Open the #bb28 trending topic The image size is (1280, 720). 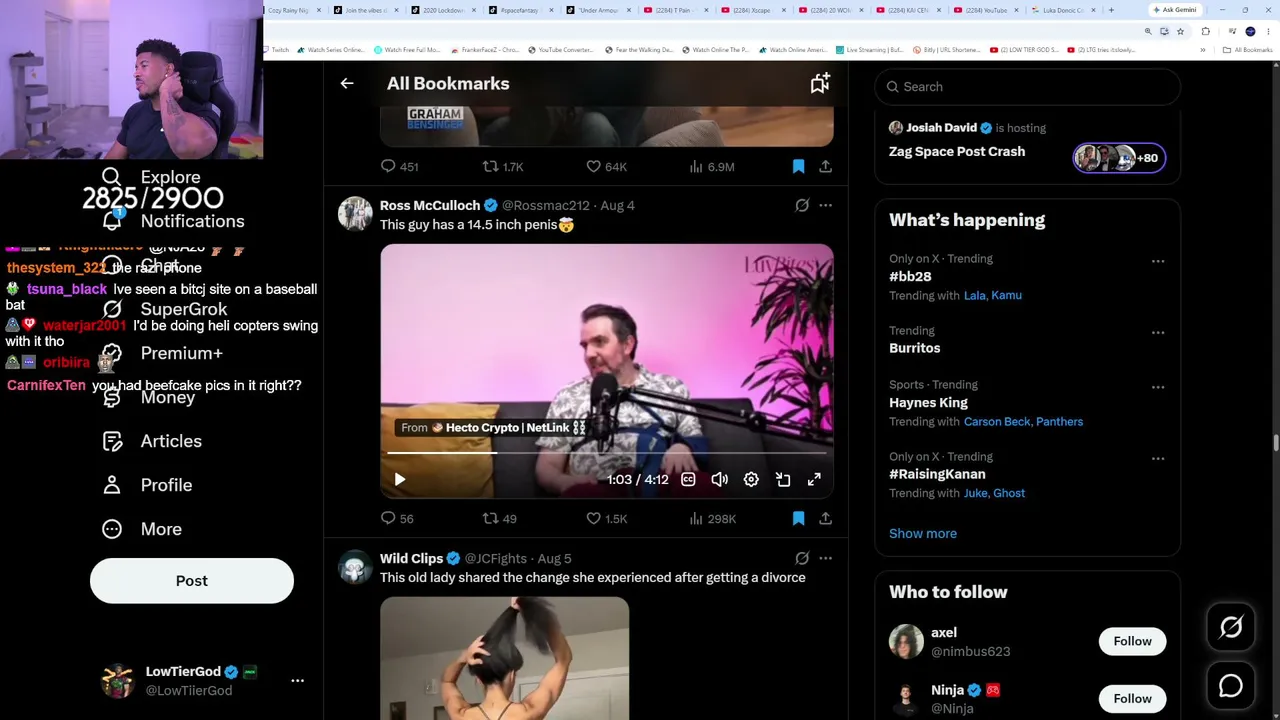tap(910, 277)
